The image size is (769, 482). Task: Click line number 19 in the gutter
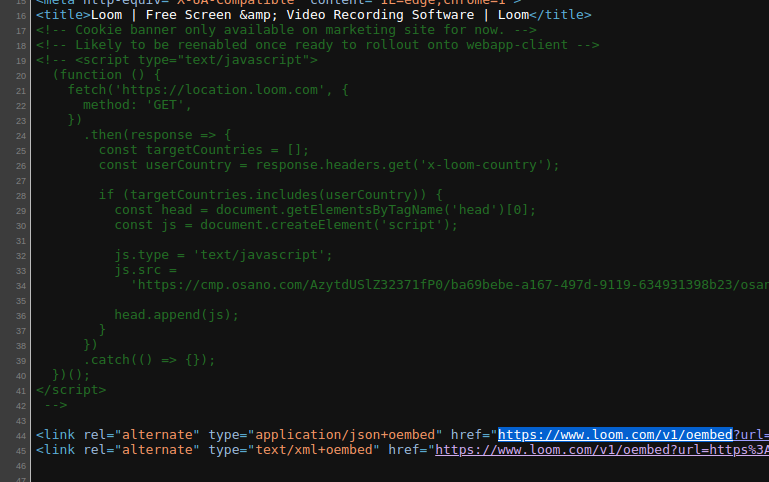click(x=20, y=60)
